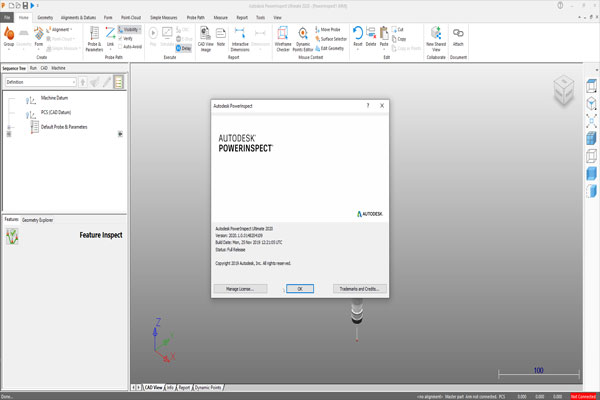
Task: Expand the Alignment dropdown in Create group
Action: coord(59,30)
